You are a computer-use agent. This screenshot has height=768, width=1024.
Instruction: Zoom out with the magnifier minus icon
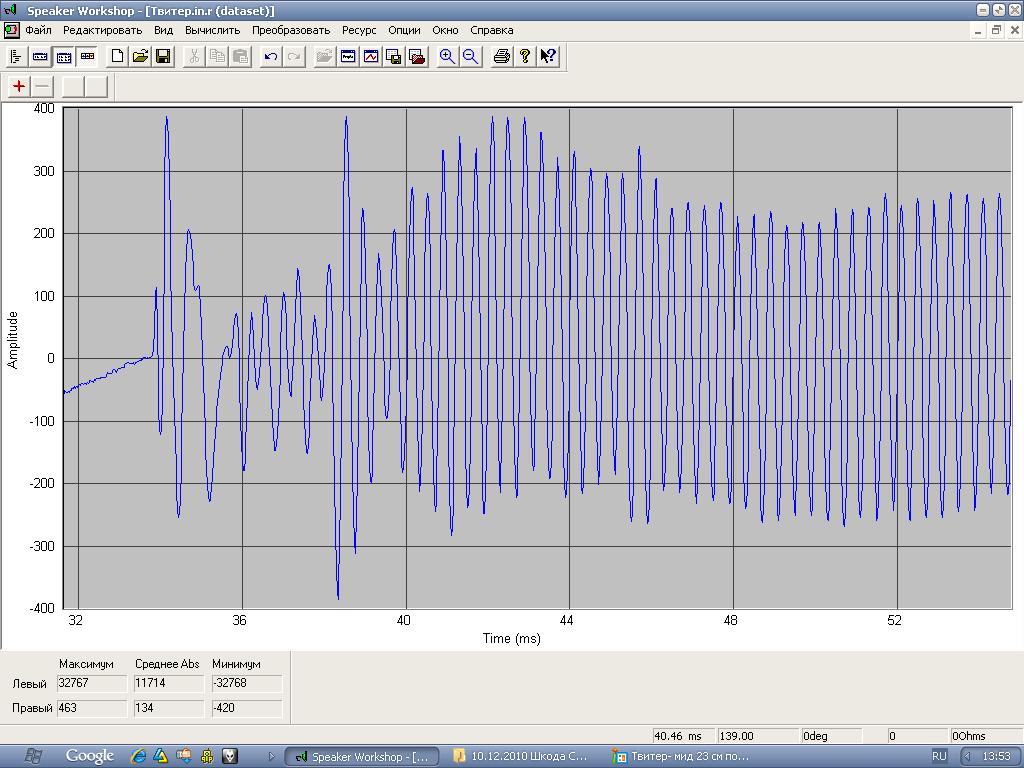470,57
